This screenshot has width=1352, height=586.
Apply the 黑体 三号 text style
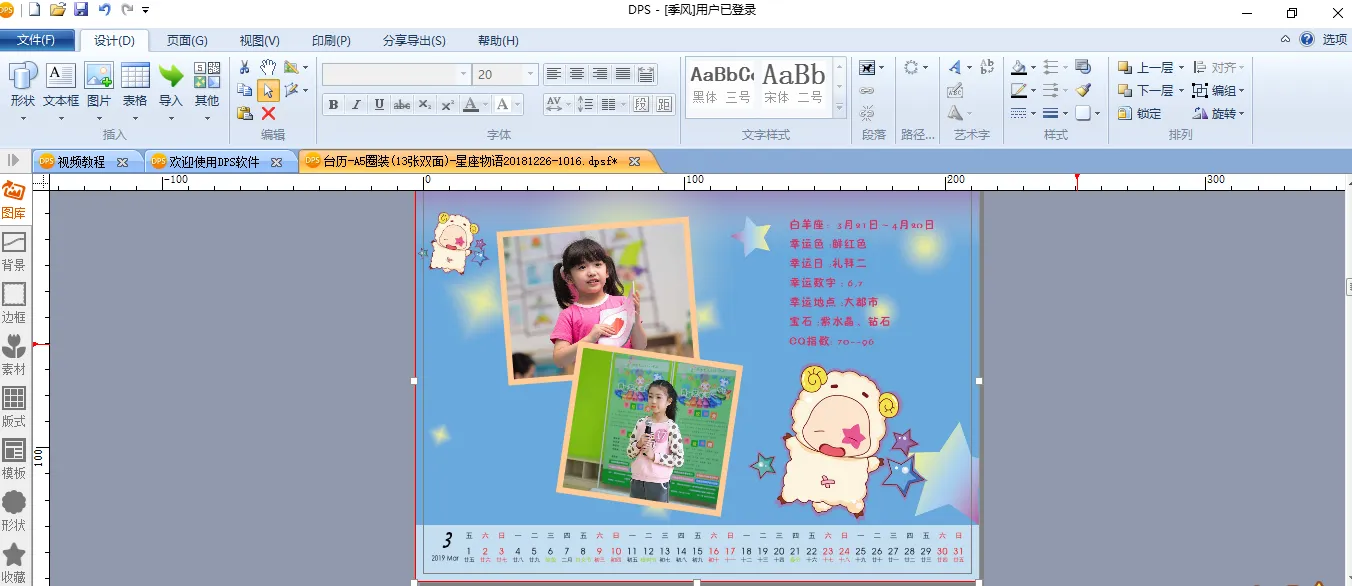pos(721,85)
